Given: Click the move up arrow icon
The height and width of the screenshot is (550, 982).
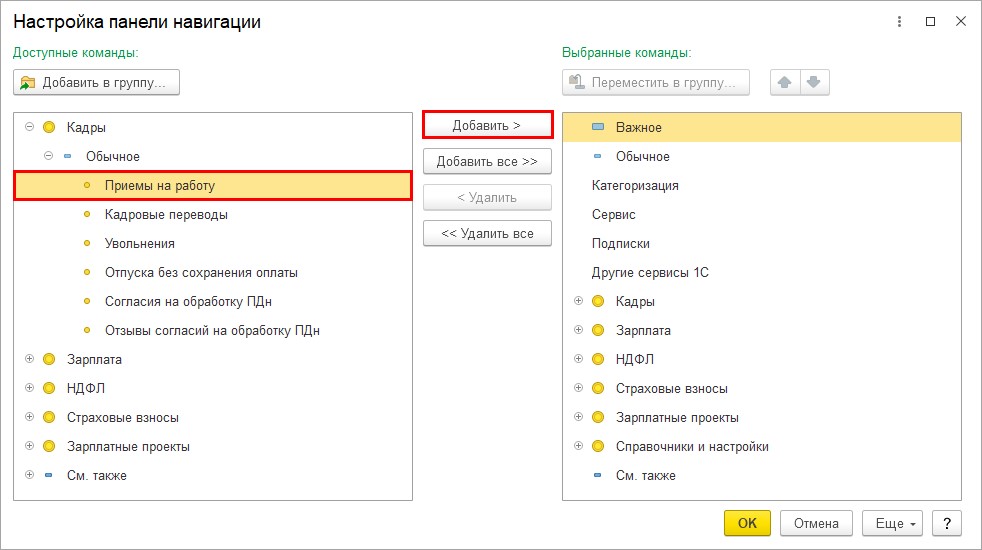Looking at the screenshot, I should pyautogui.click(x=785, y=82).
